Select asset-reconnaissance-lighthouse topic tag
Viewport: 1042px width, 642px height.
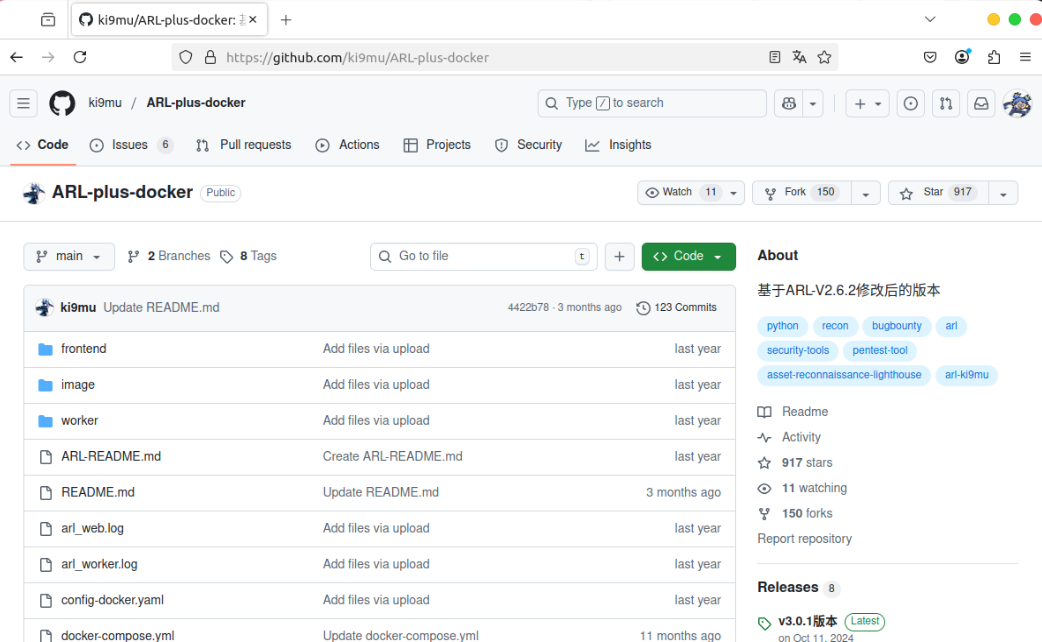[x=844, y=375]
